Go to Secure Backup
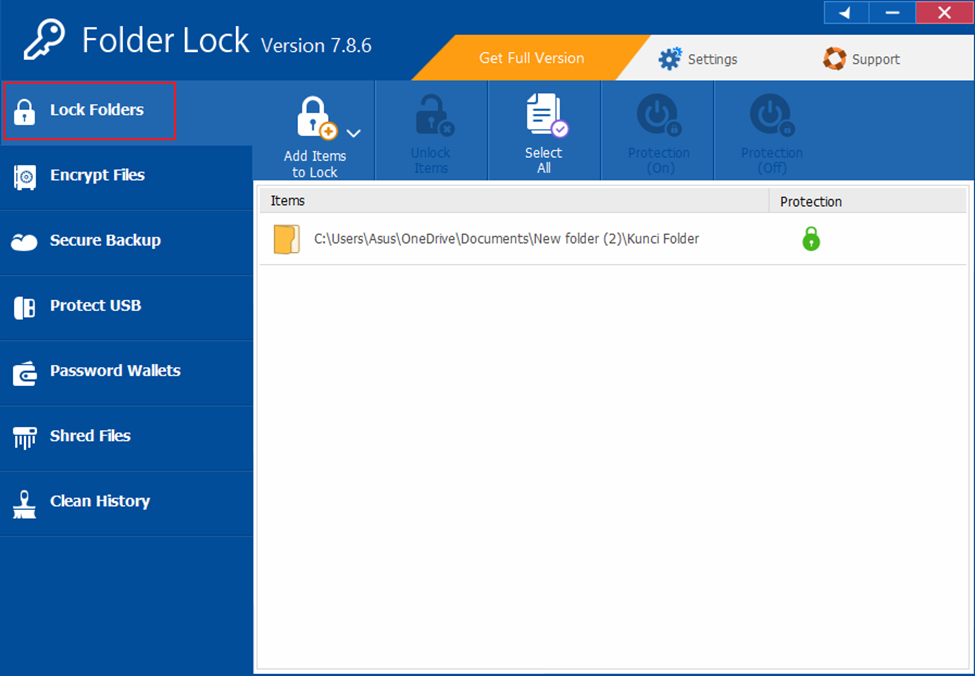Viewport: 975px width, 676px height. click(x=126, y=241)
